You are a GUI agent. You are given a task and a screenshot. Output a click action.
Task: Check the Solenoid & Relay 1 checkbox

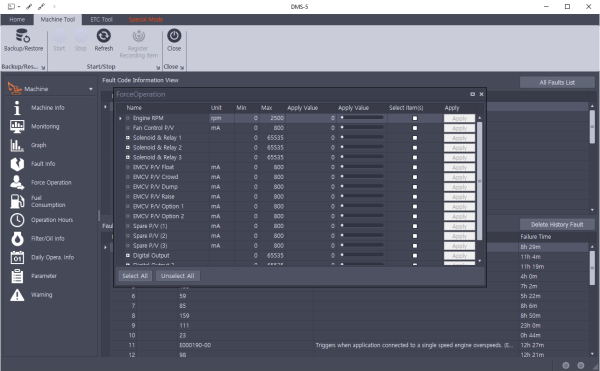pos(415,138)
